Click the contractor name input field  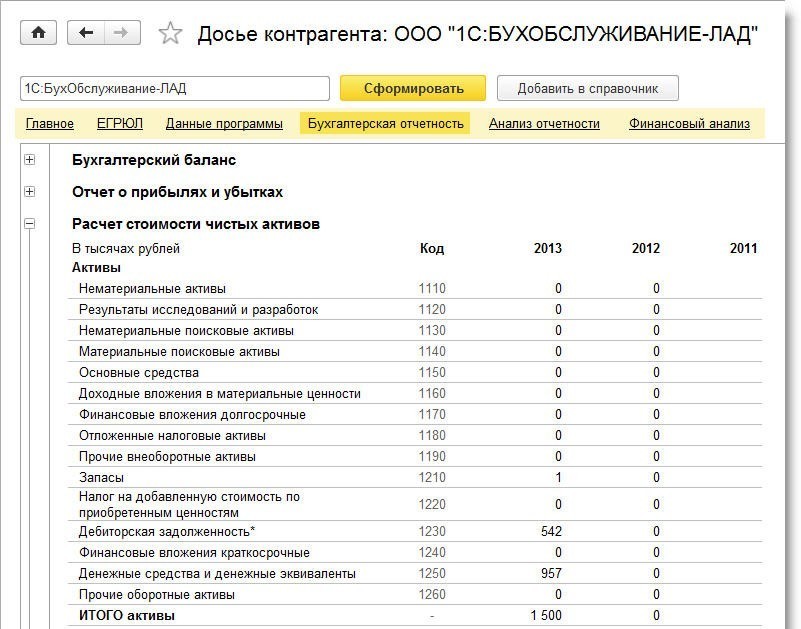pyautogui.click(x=174, y=88)
